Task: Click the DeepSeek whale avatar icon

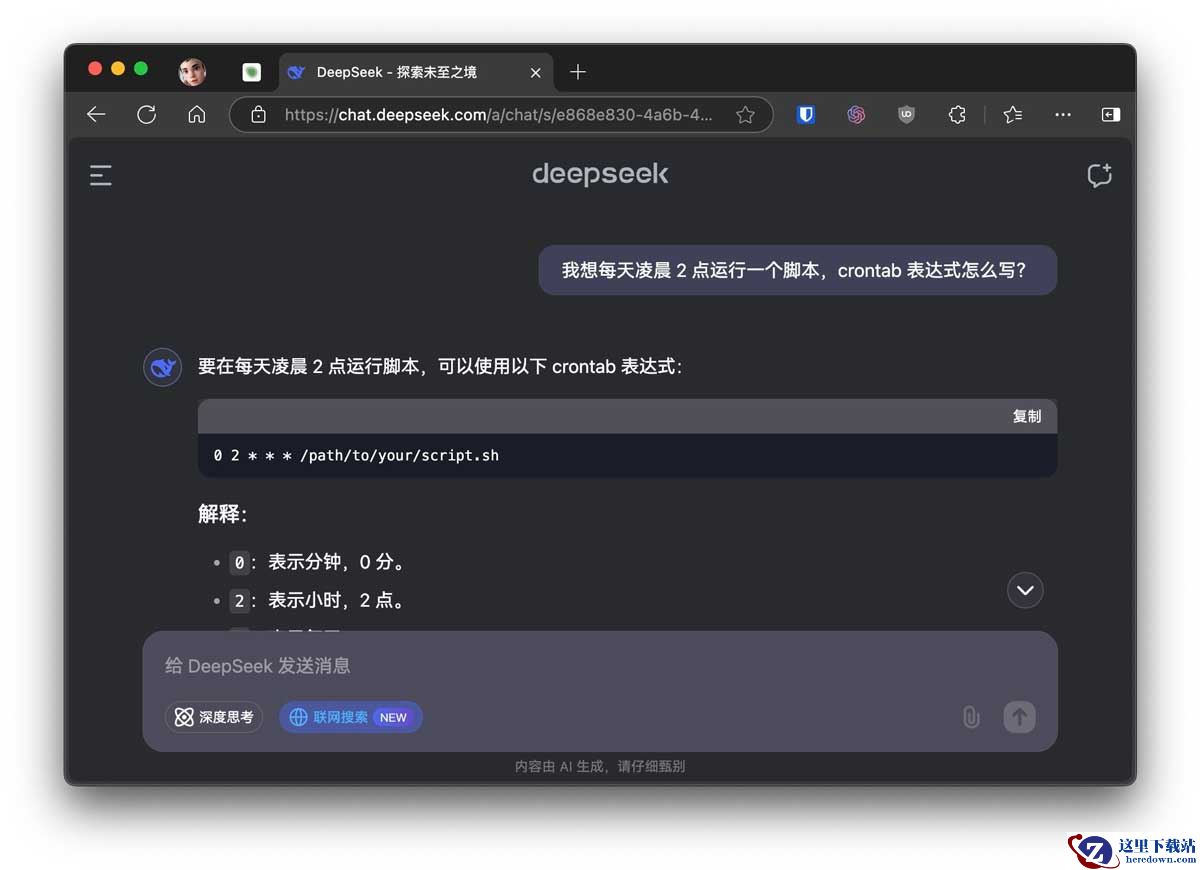Action: click(x=163, y=367)
